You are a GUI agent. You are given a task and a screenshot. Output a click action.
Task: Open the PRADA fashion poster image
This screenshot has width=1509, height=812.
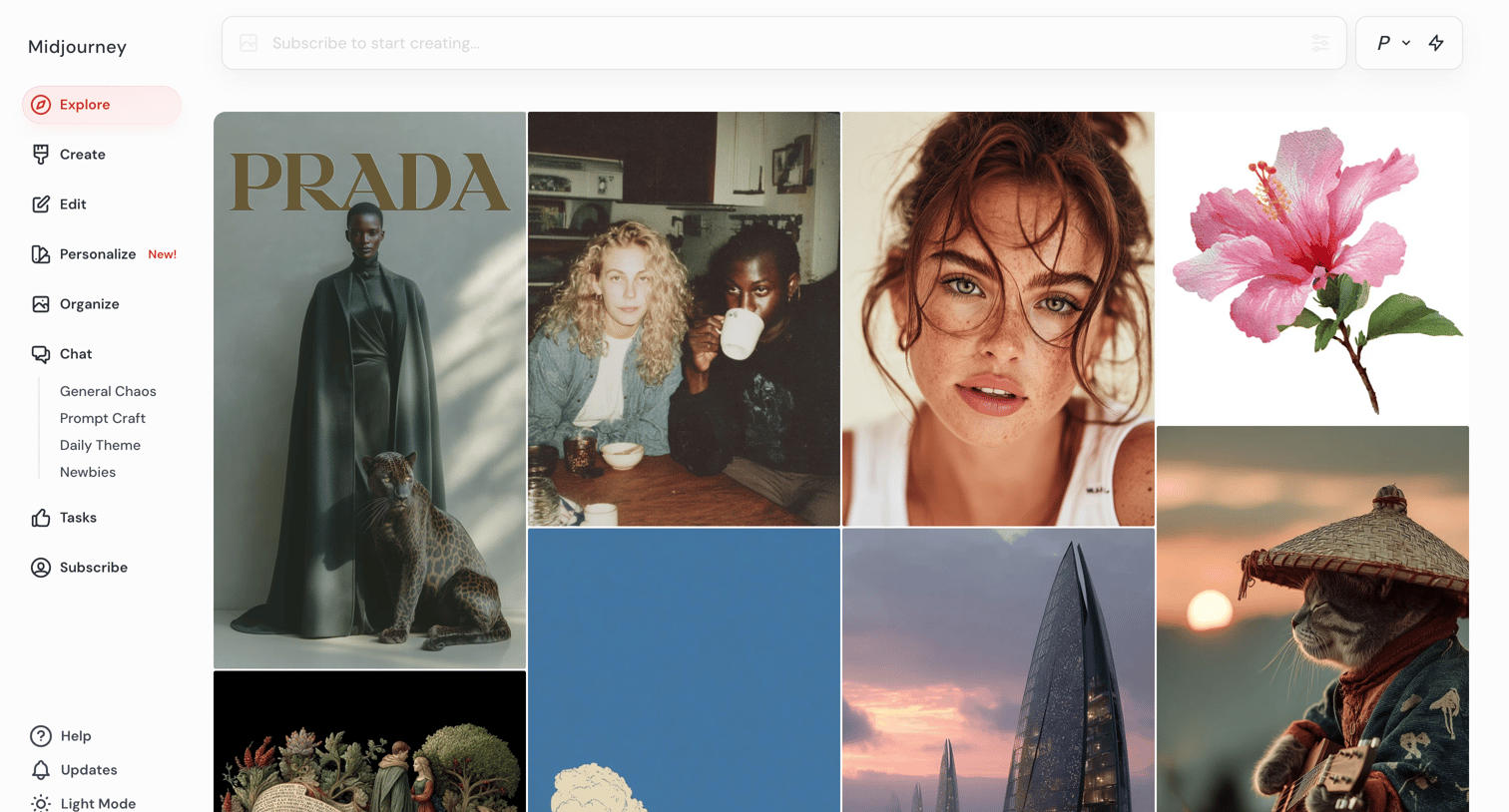[x=369, y=390]
